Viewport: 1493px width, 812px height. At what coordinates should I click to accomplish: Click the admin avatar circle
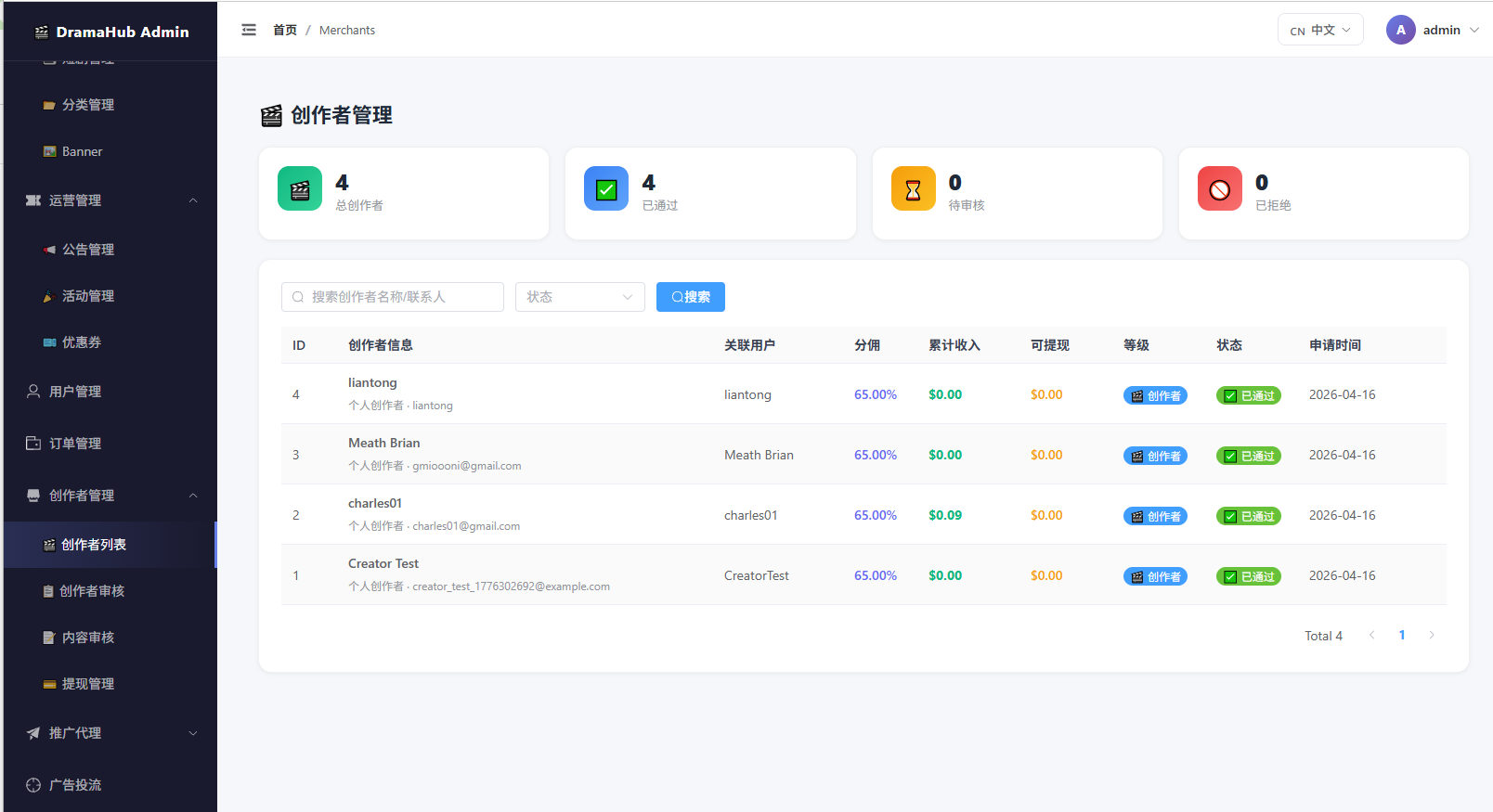(1401, 30)
